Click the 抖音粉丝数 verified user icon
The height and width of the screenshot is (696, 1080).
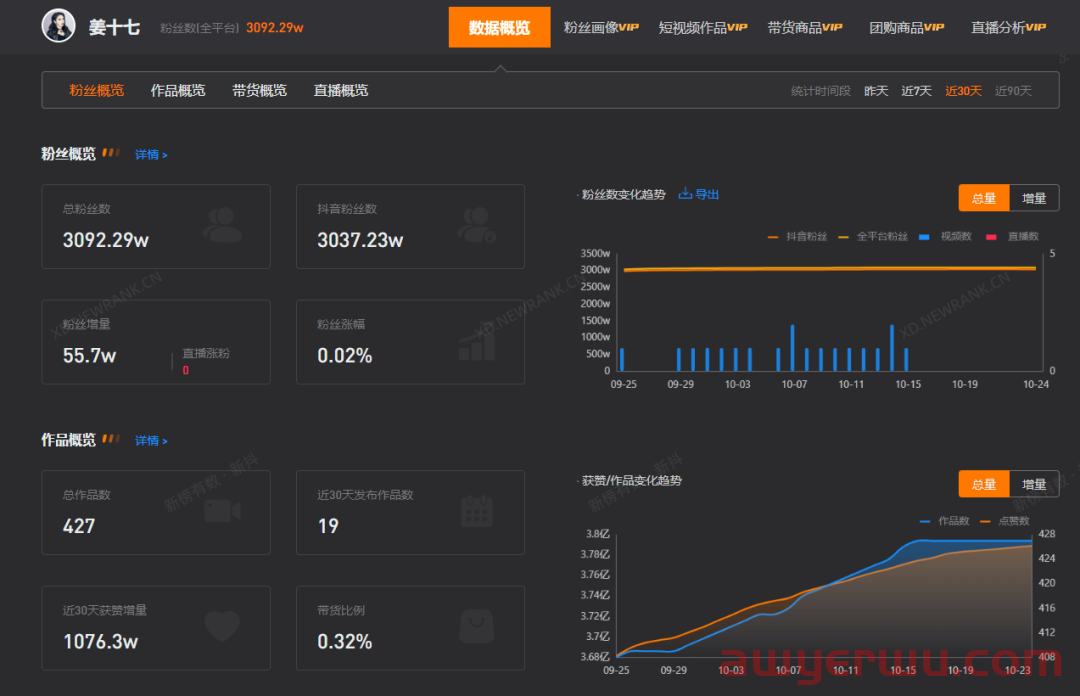477,225
